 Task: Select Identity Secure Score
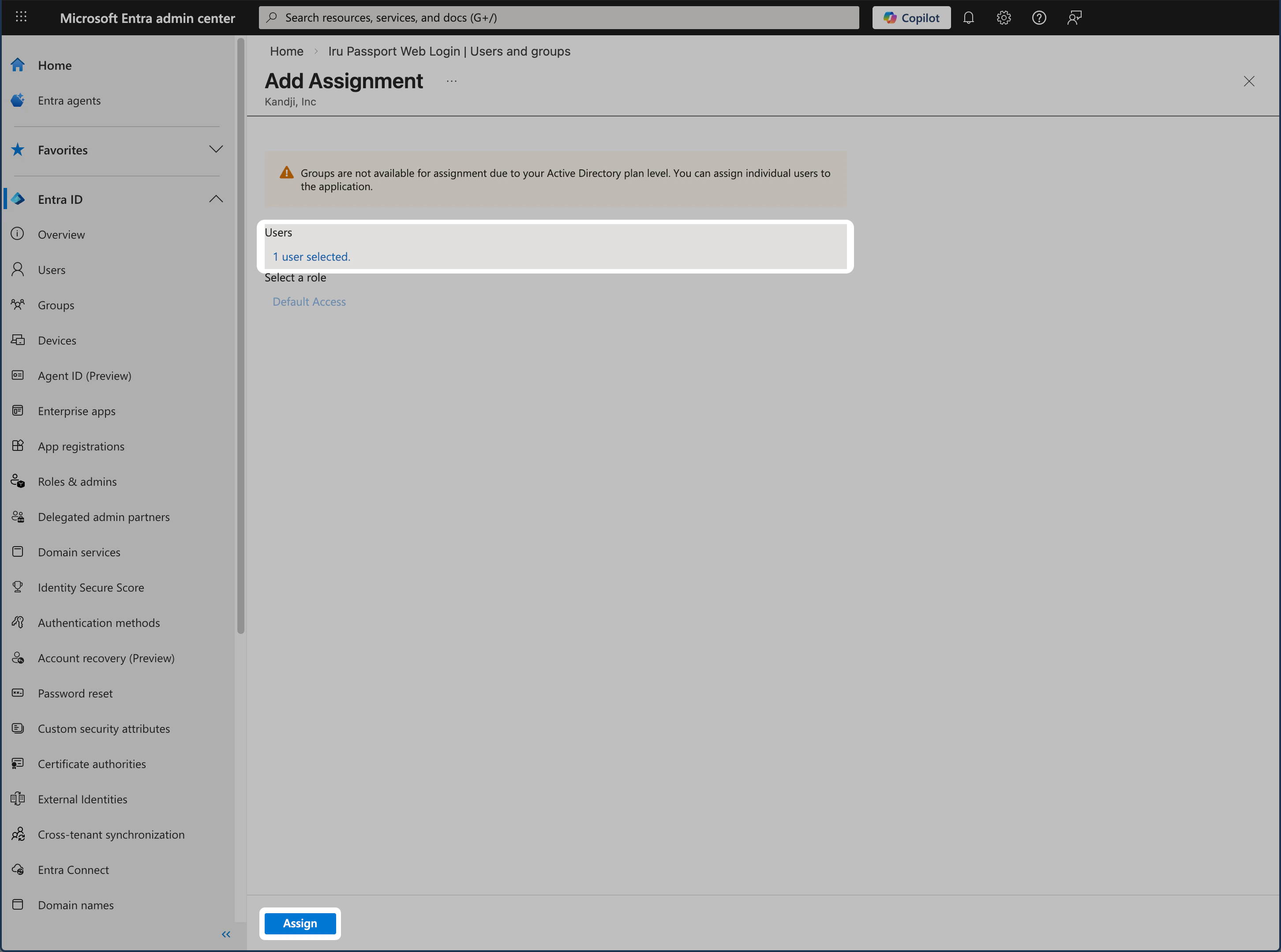pos(91,587)
